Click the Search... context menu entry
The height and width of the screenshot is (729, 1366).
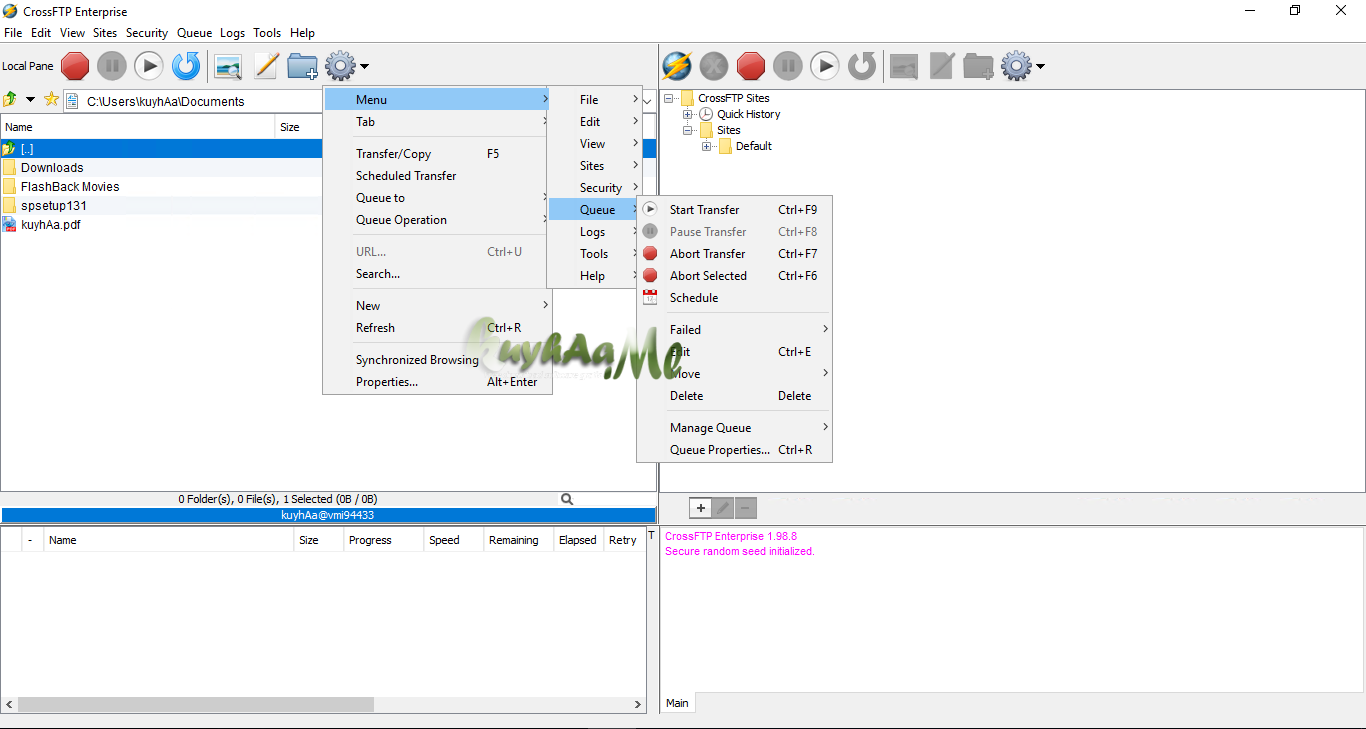click(437, 274)
